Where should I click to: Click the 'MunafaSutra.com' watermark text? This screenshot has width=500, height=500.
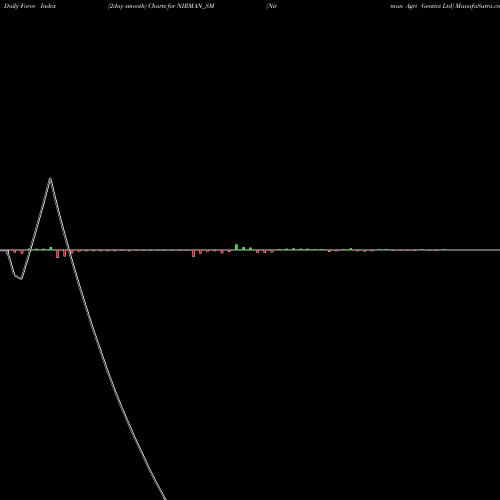tap(478, 6)
